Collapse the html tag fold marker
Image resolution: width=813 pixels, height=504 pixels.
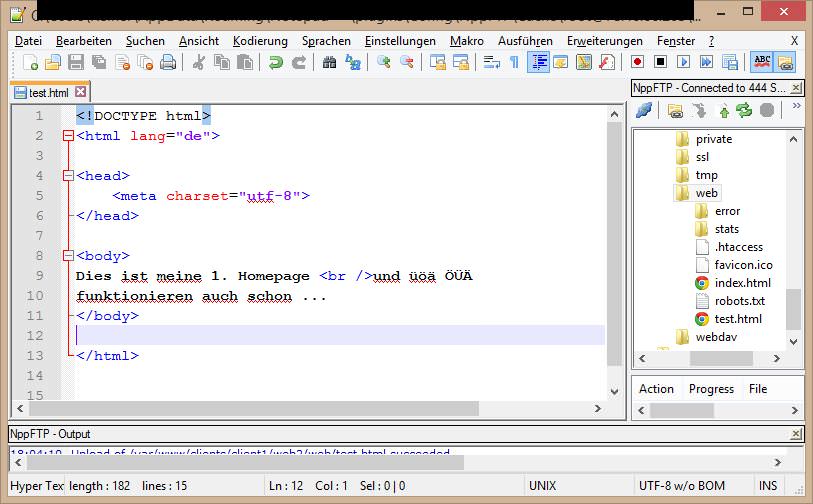coord(67,136)
